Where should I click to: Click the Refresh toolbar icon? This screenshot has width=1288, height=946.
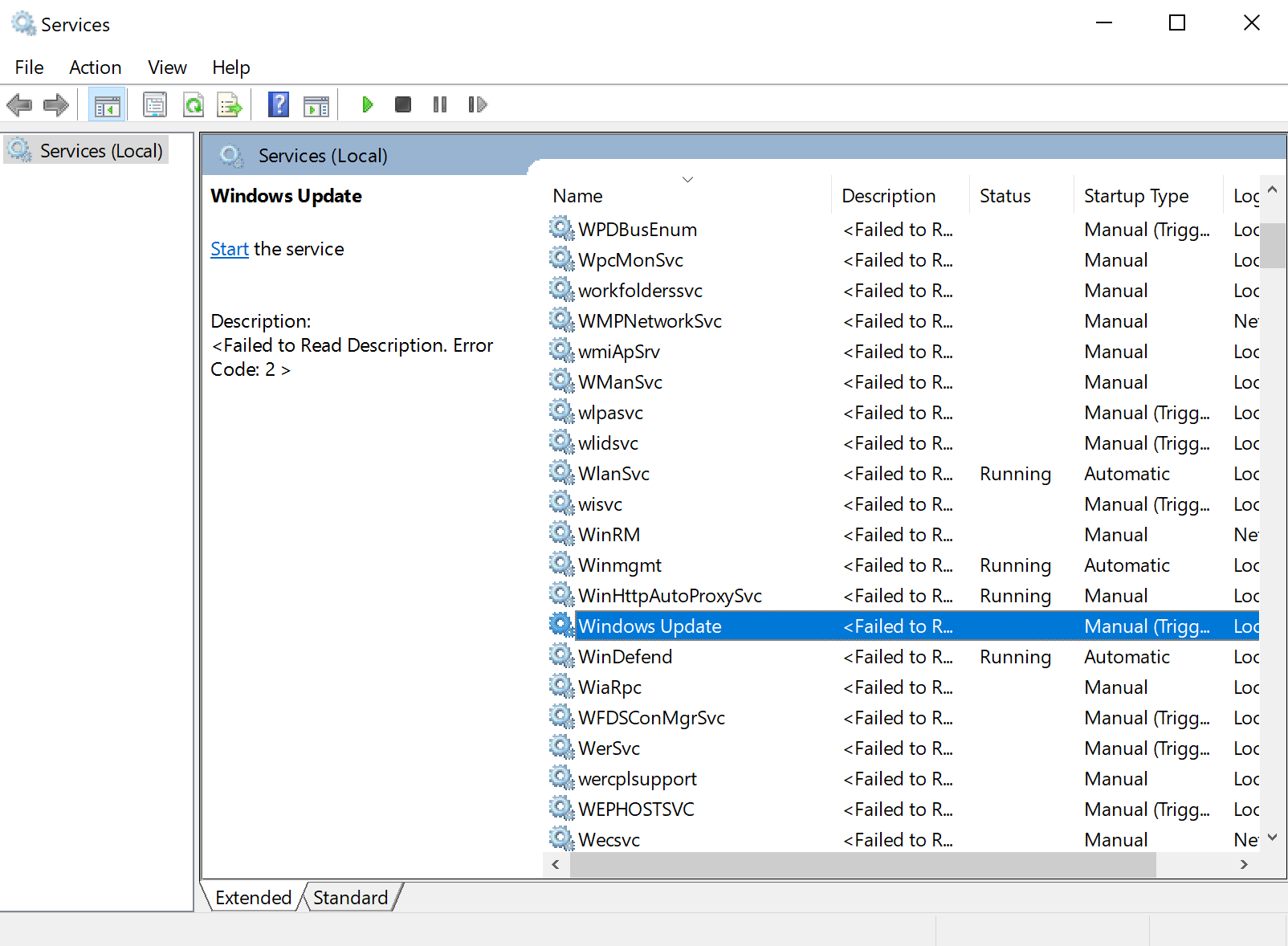coord(194,104)
